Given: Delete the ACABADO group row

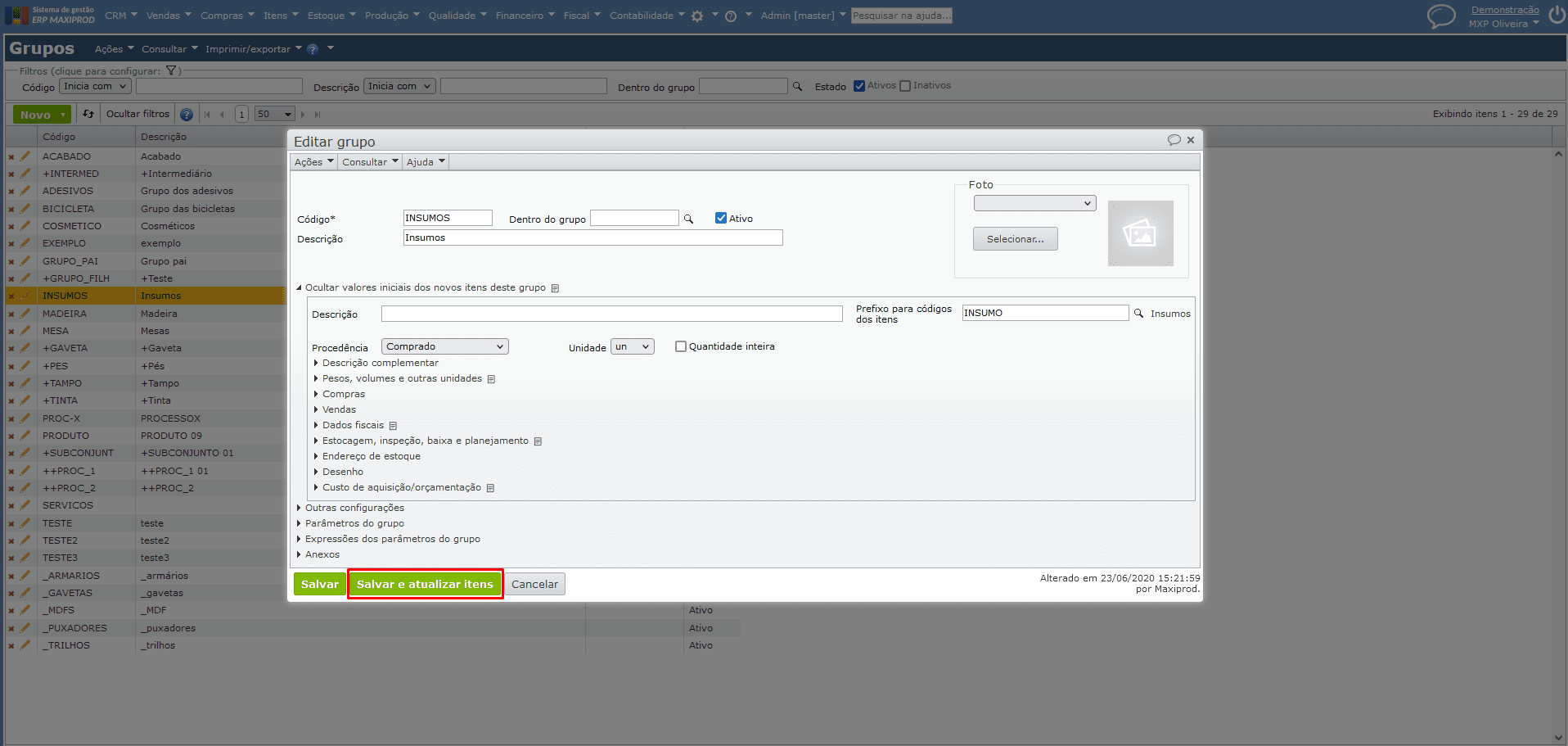Looking at the screenshot, I should [11, 156].
